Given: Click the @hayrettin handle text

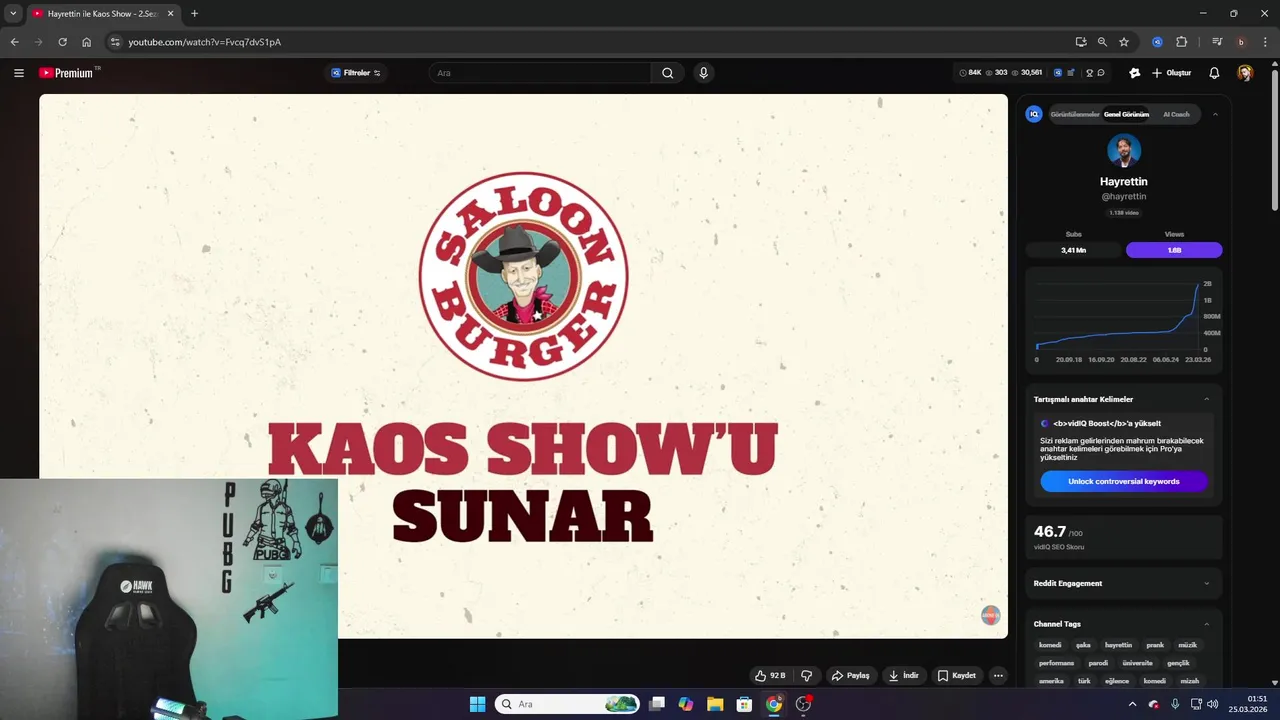Looking at the screenshot, I should (1124, 197).
